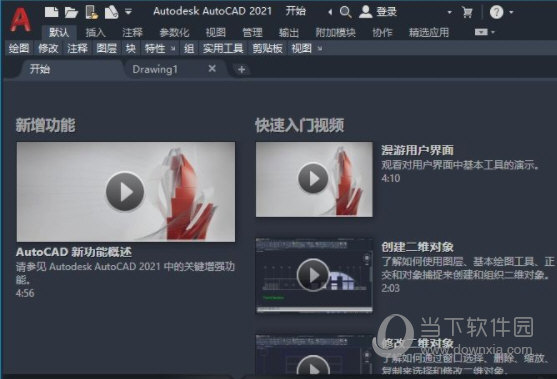Screen dimensions: 557x379
Task: Add a new drawing tab with plus
Action: pos(242,69)
